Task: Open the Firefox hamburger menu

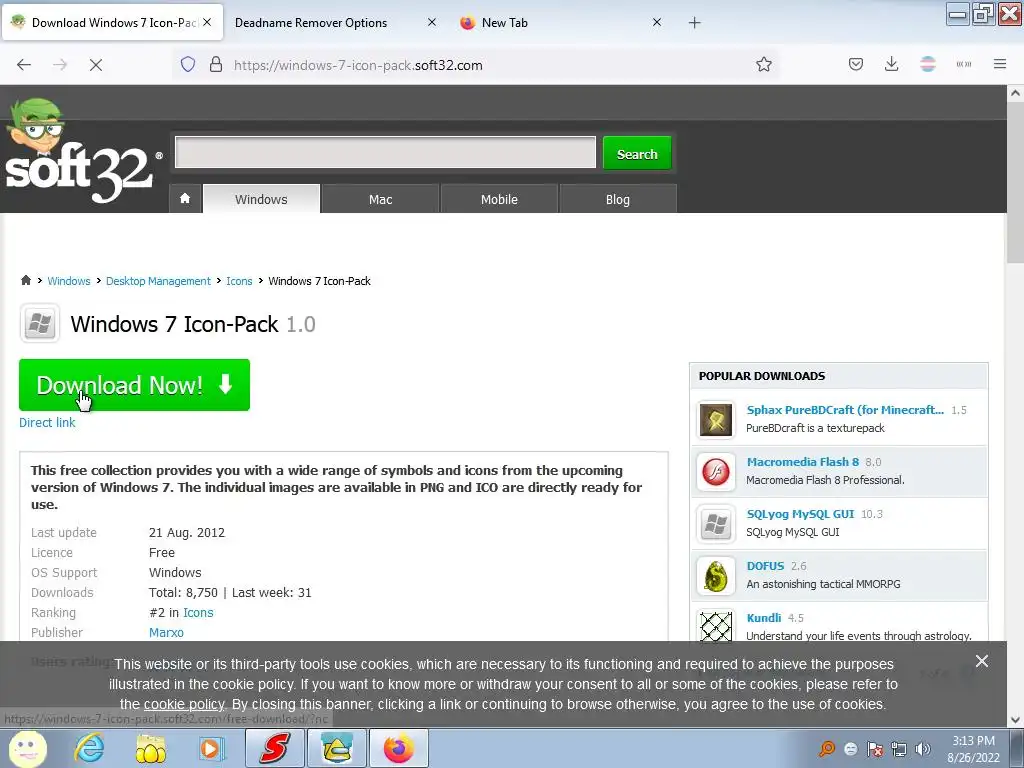Action: point(1000,65)
